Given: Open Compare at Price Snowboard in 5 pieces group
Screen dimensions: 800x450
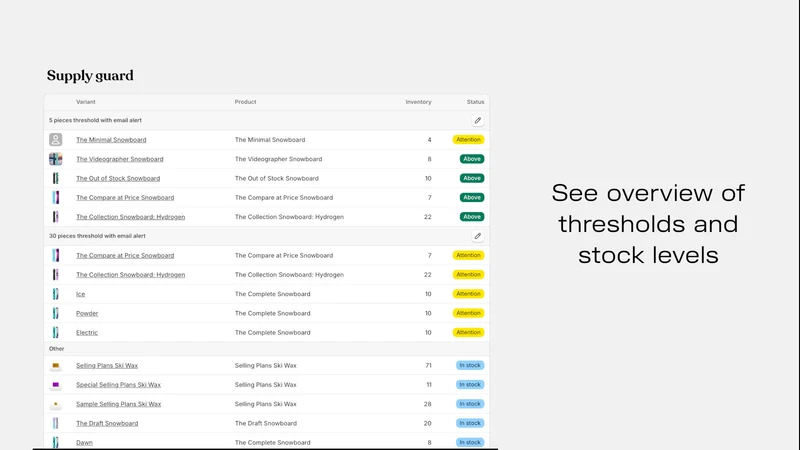Looking at the screenshot, I should [x=125, y=197].
